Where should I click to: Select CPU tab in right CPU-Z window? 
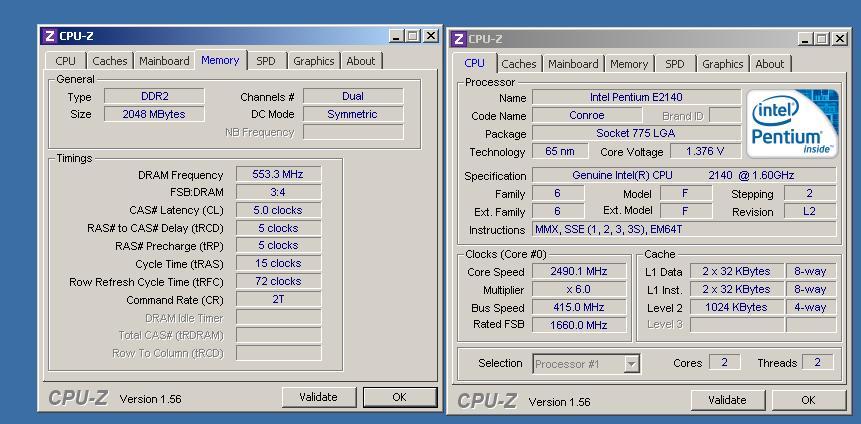(474, 63)
